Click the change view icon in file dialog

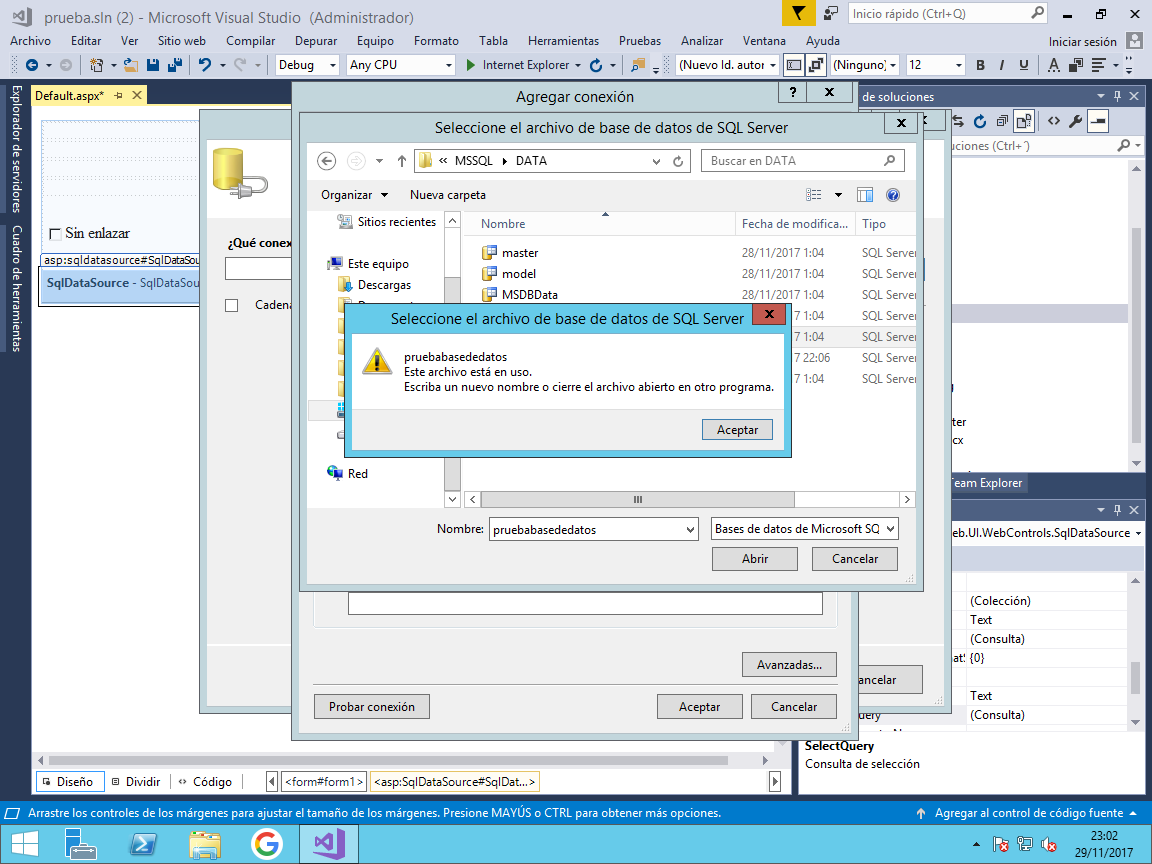(813, 195)
